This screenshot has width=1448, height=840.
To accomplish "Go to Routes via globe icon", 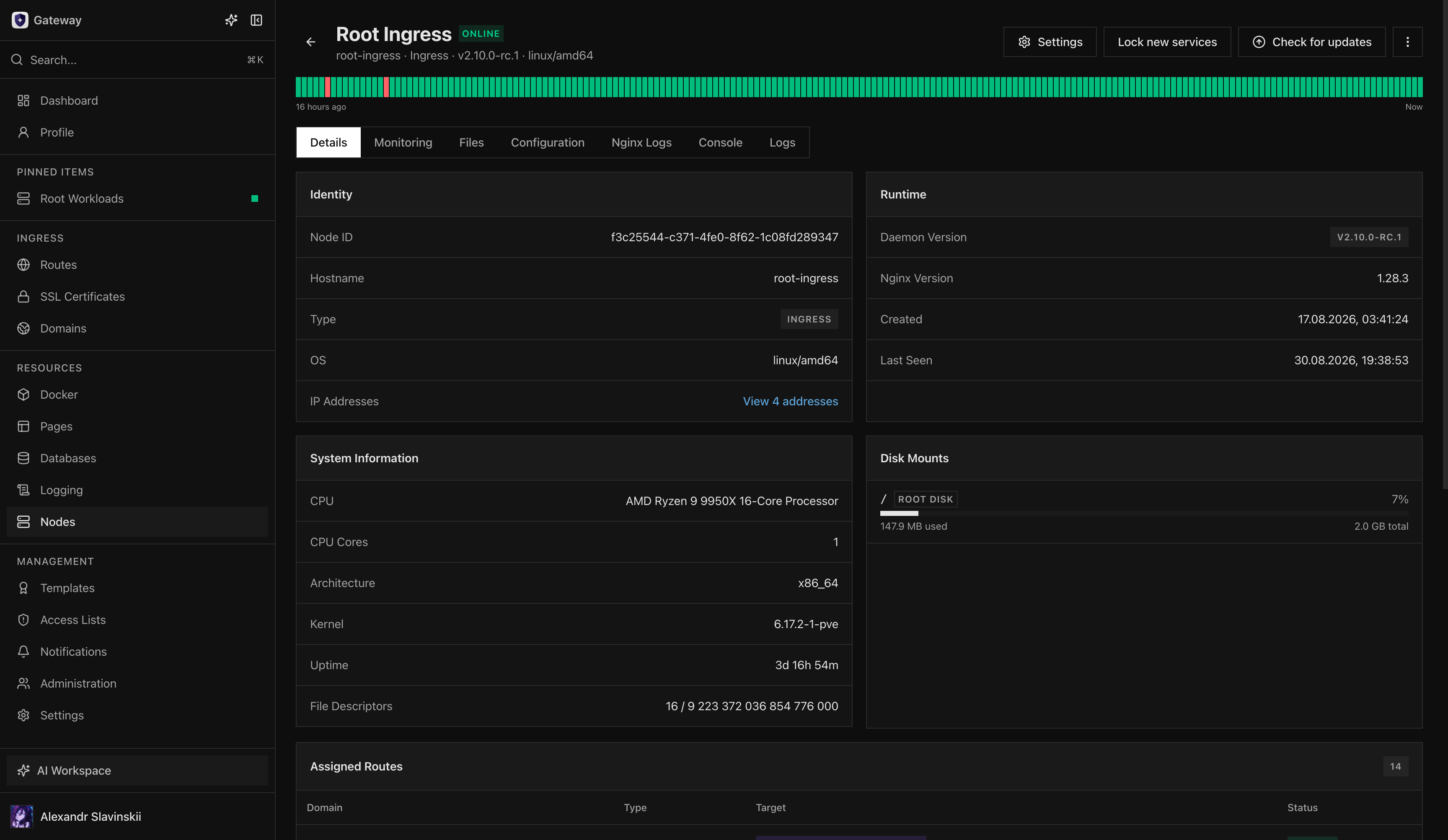I will (23, 265).
